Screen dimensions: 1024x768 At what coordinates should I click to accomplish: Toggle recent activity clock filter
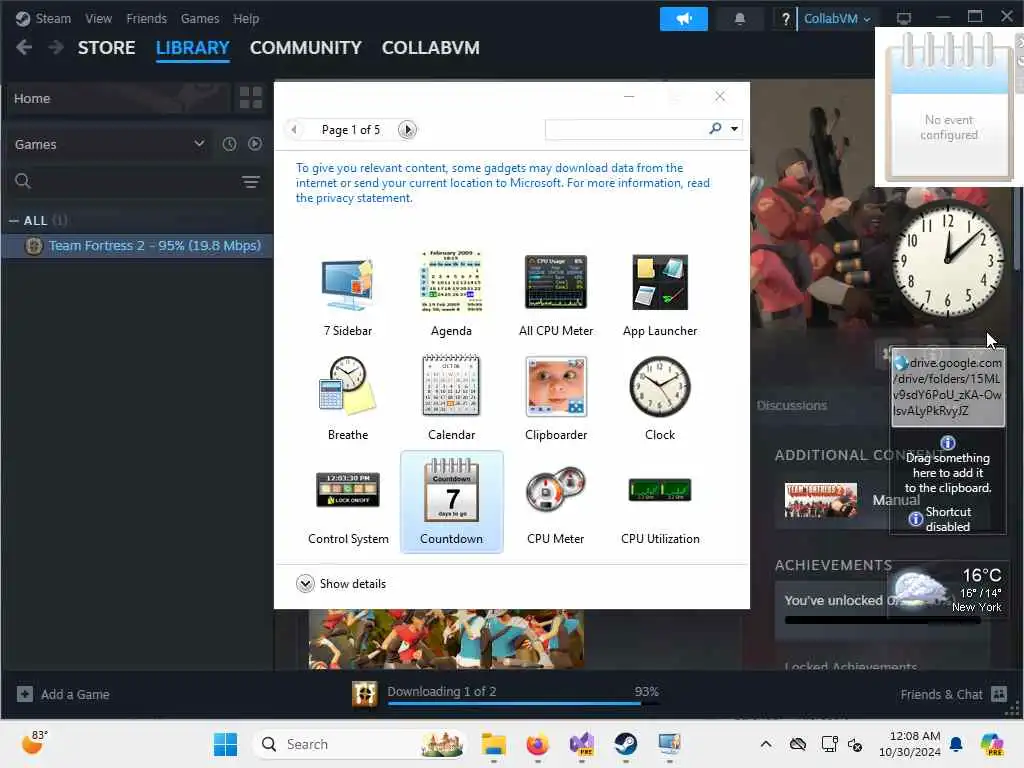coord(229,144)
